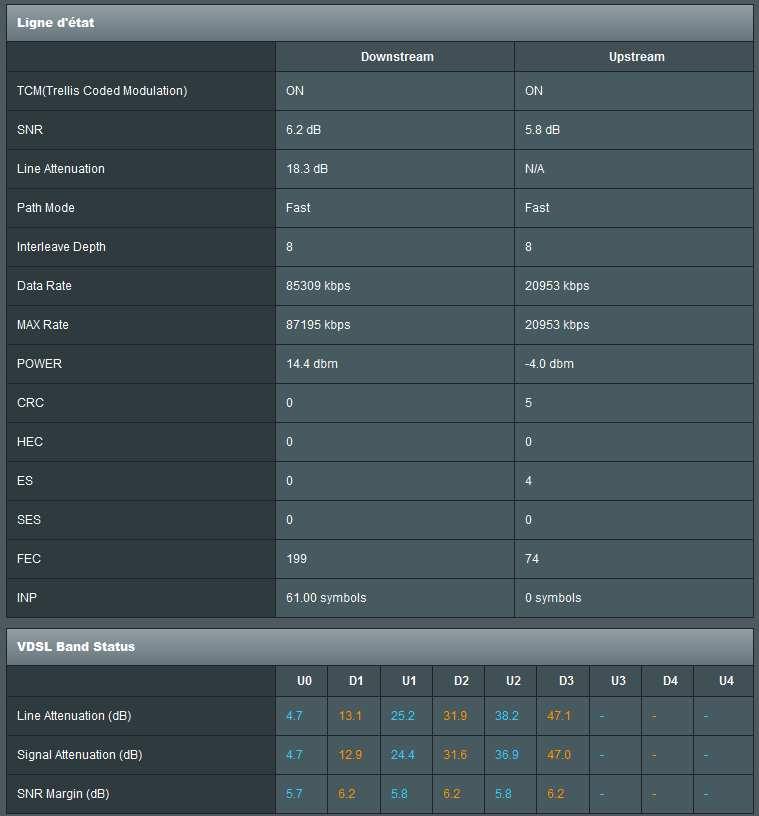Click the upstream SNR value 5.8 dB
Image resolution: width=759 pixels, height=816 pixels.
(x=542, y=130)
